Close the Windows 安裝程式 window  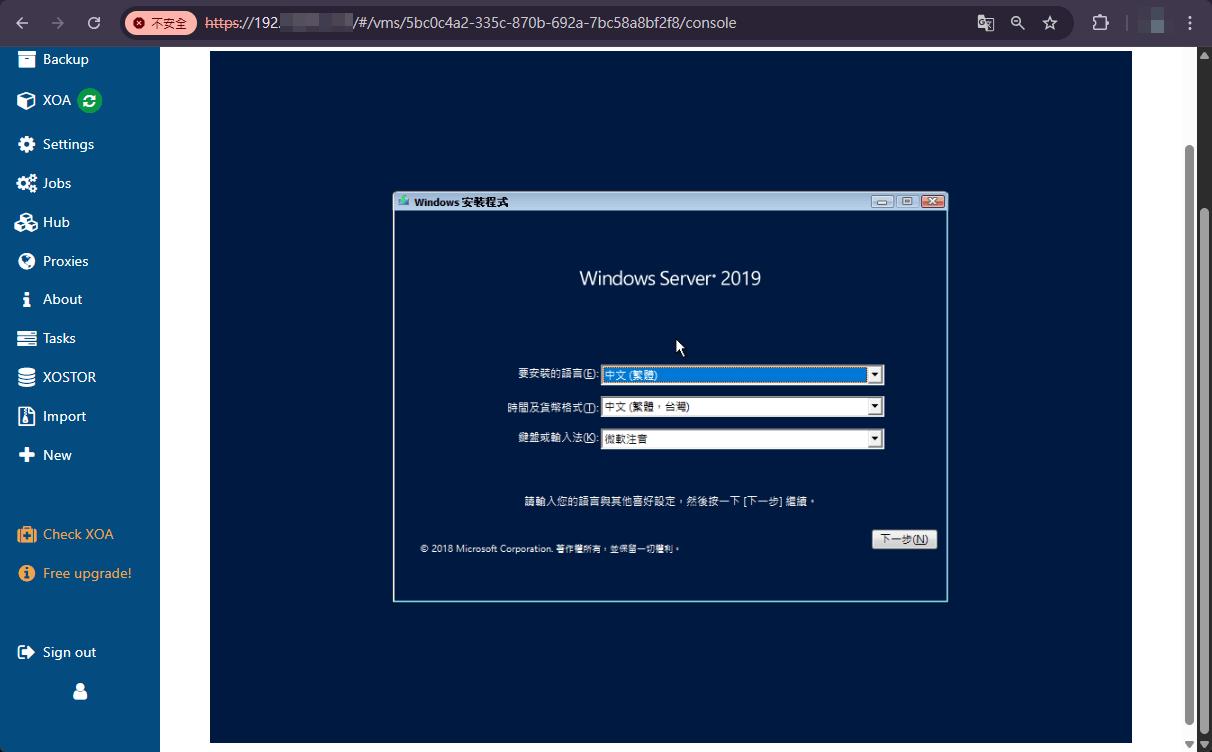pos(933,201)
